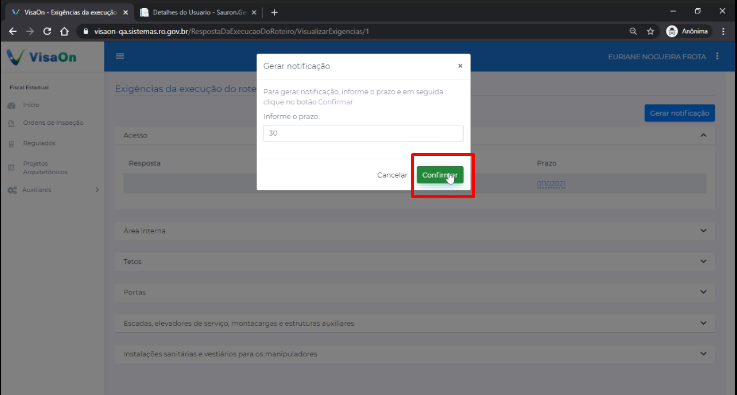Open Início in the sidebar
The width and height of the screenshot is (737, 395).
[x=31, y=105]
